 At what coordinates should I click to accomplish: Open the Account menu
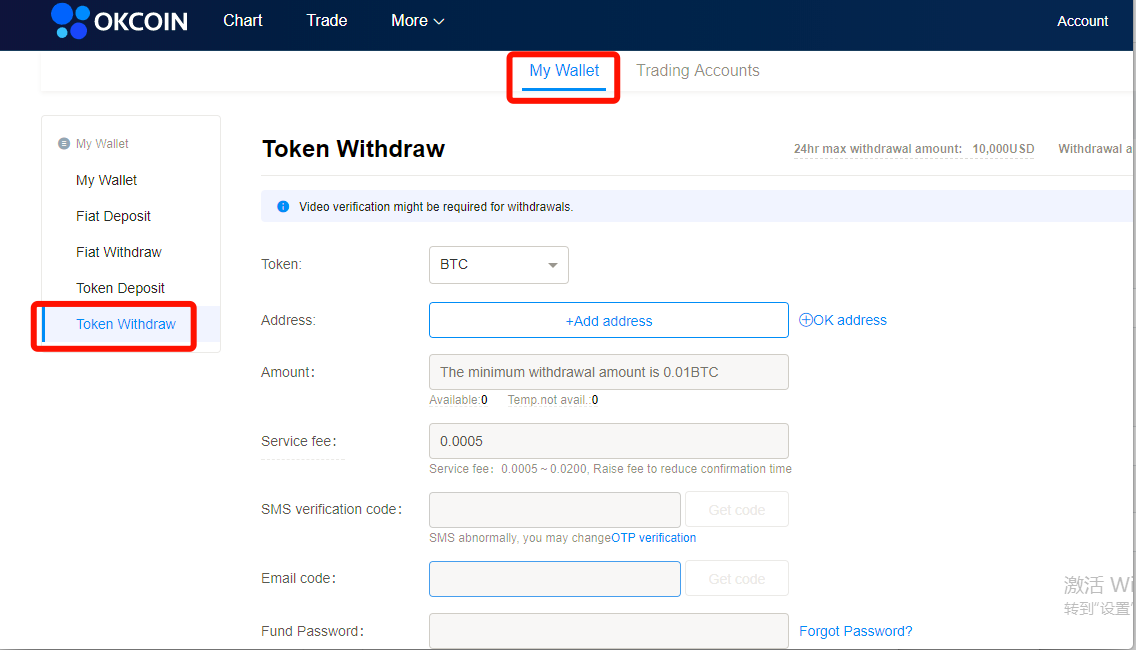1082,21
